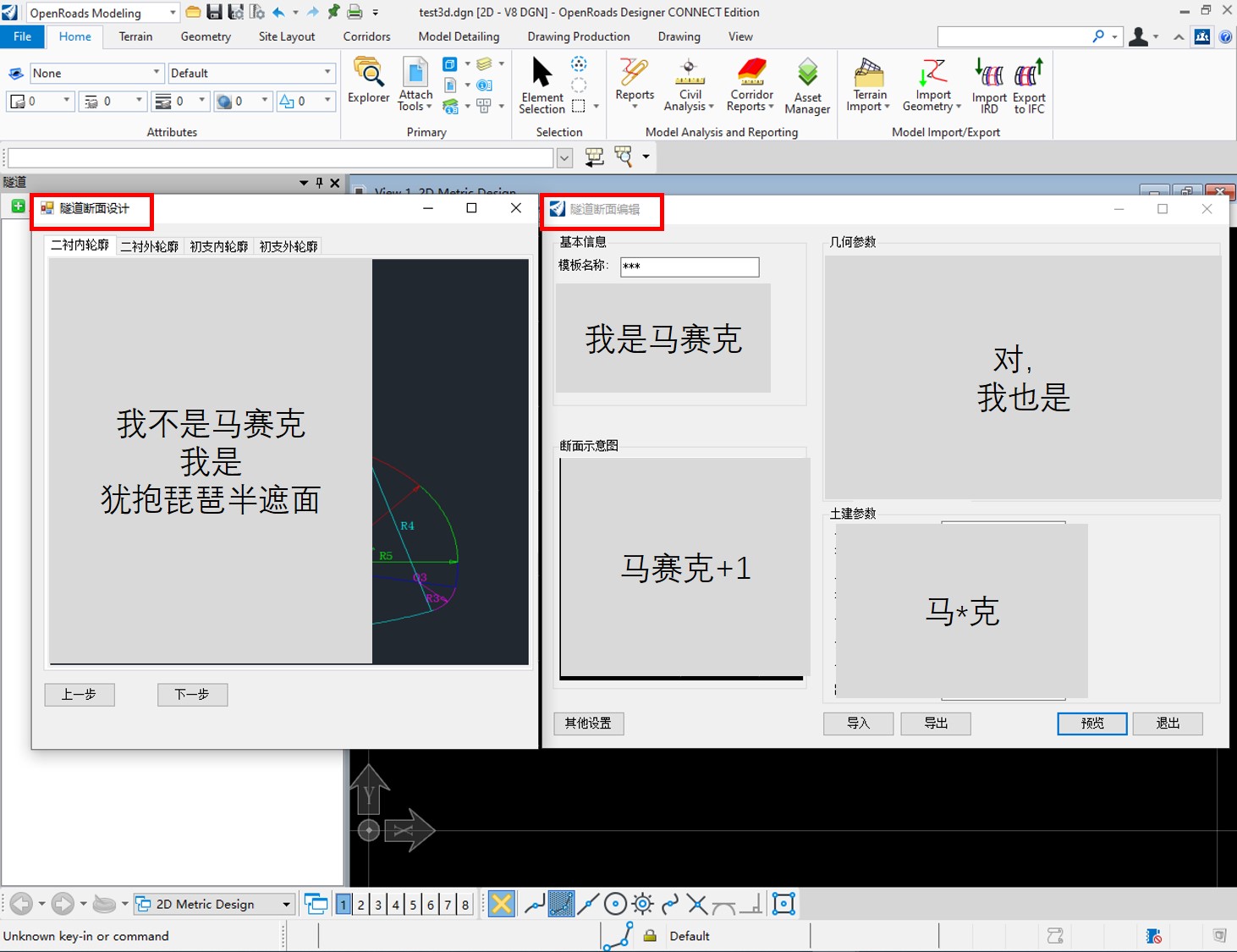Click the Corridor Reports icon
Screen dimensions: 1237x952
(750, 85)
